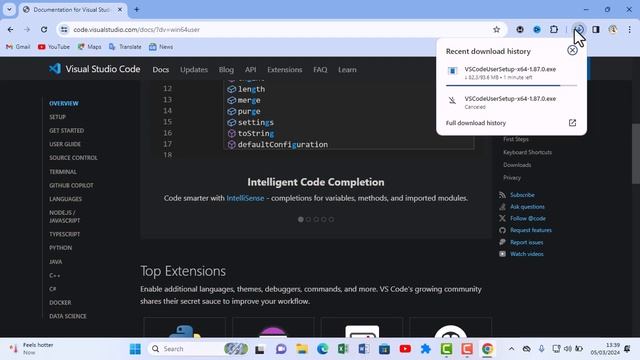
Task: Open the Updates page
Action: tap(194, 70)
